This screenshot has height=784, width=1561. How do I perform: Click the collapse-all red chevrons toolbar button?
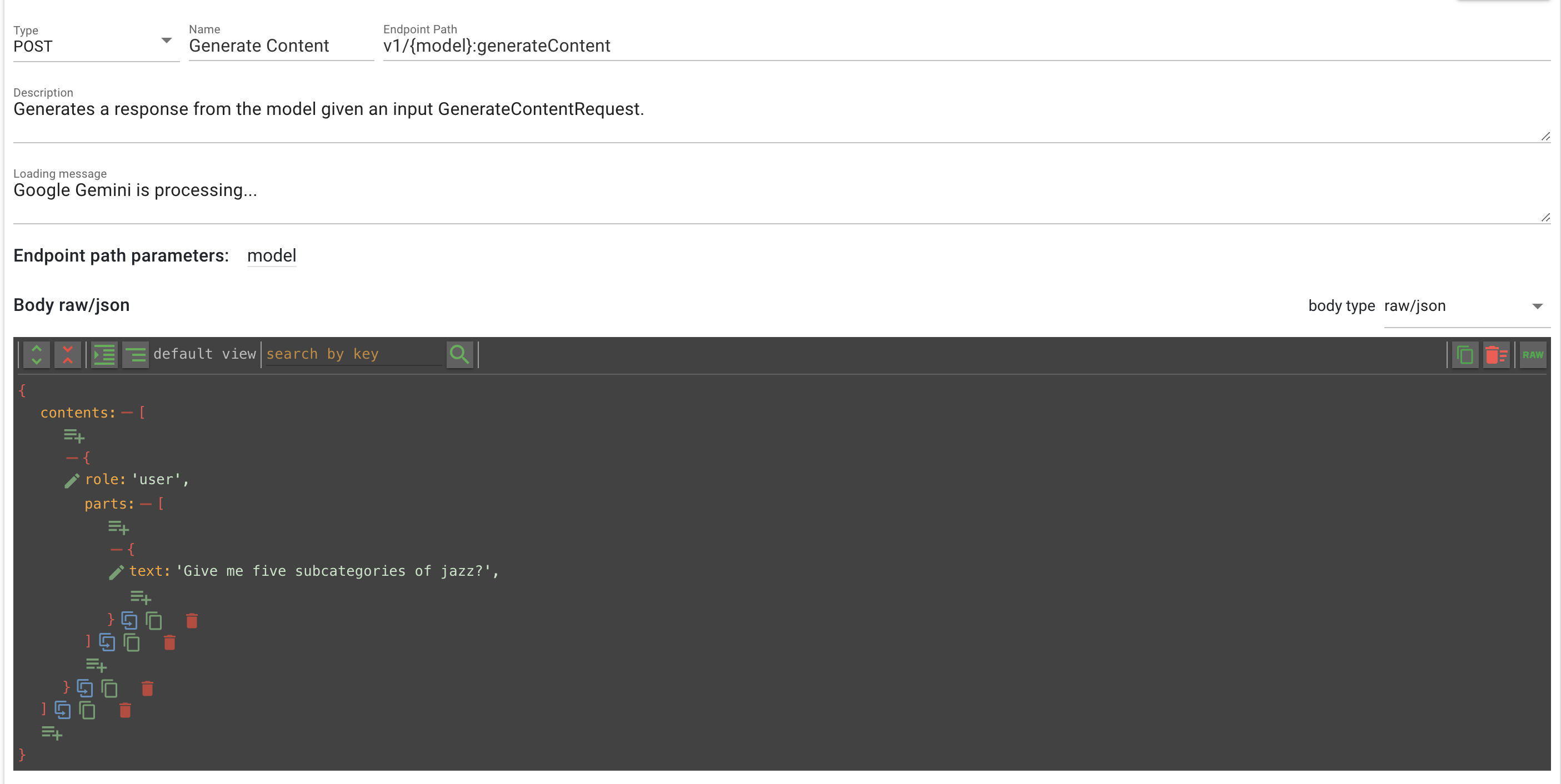67,354
